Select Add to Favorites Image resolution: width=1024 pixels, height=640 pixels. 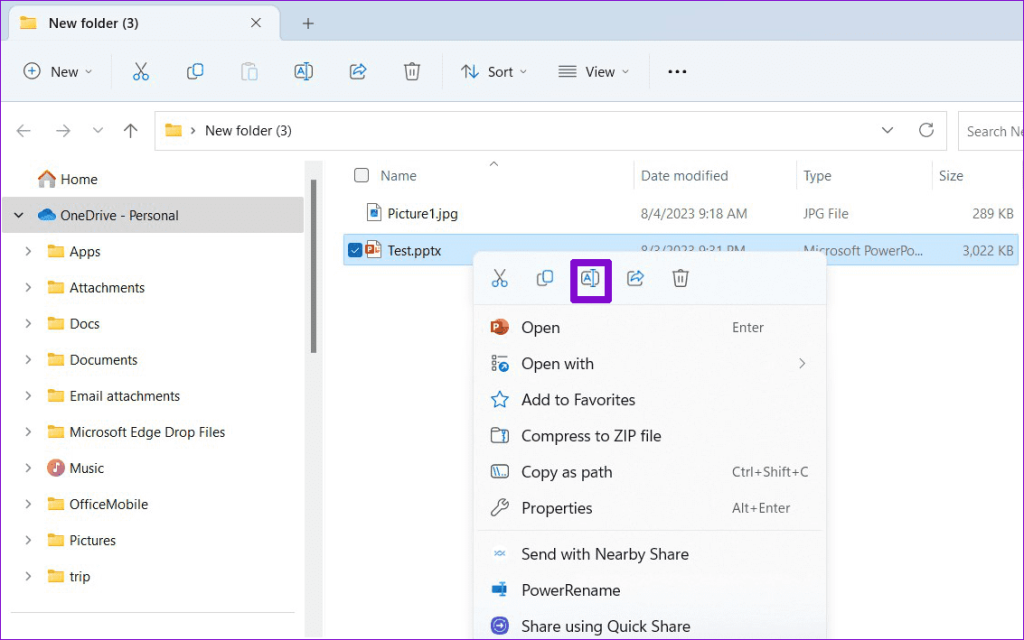click(649, 400)
